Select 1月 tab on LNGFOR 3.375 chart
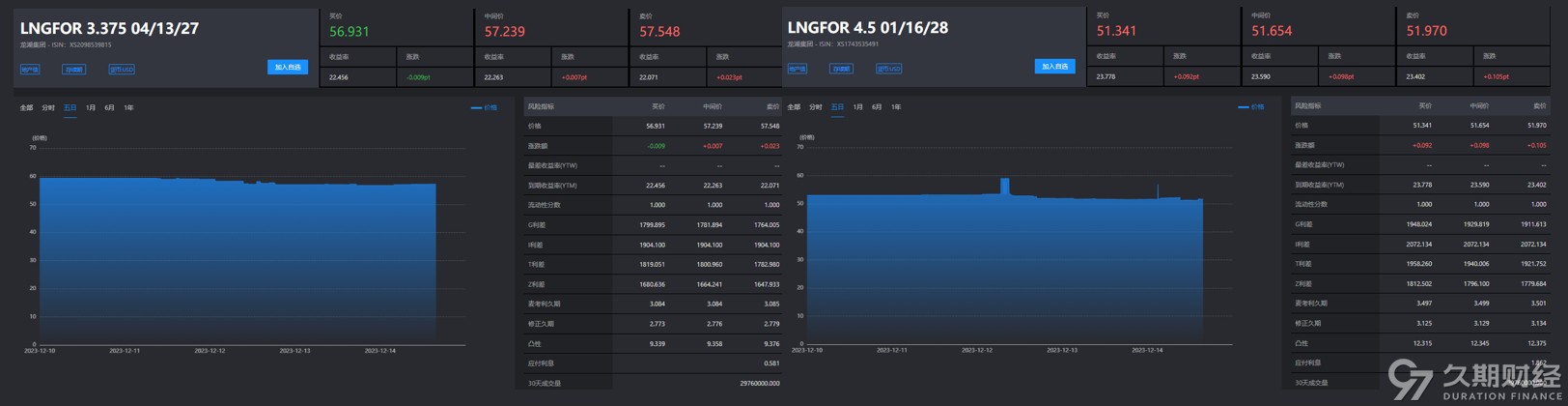 coord(91,108)
